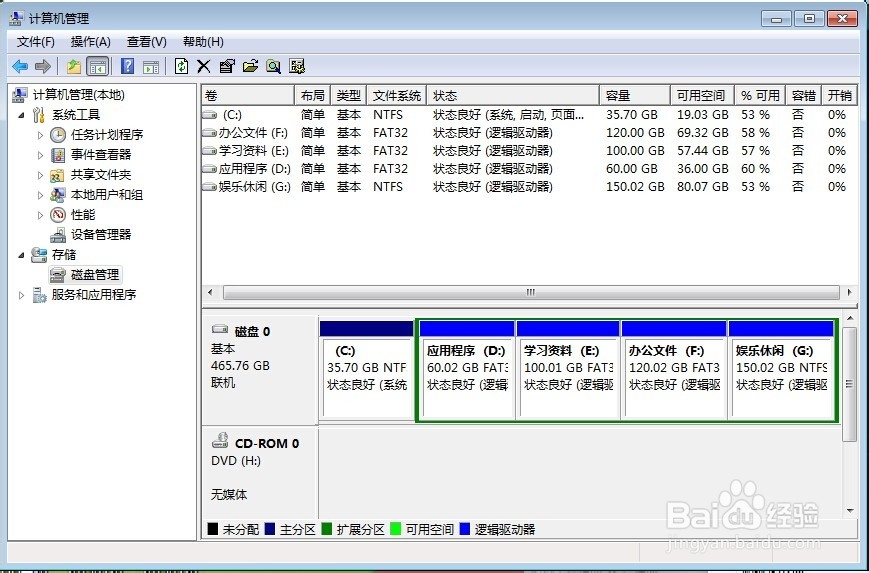869x573 pixels.
Task: Expand the 共享文件夹 node
Action: [x=40, y=175]
